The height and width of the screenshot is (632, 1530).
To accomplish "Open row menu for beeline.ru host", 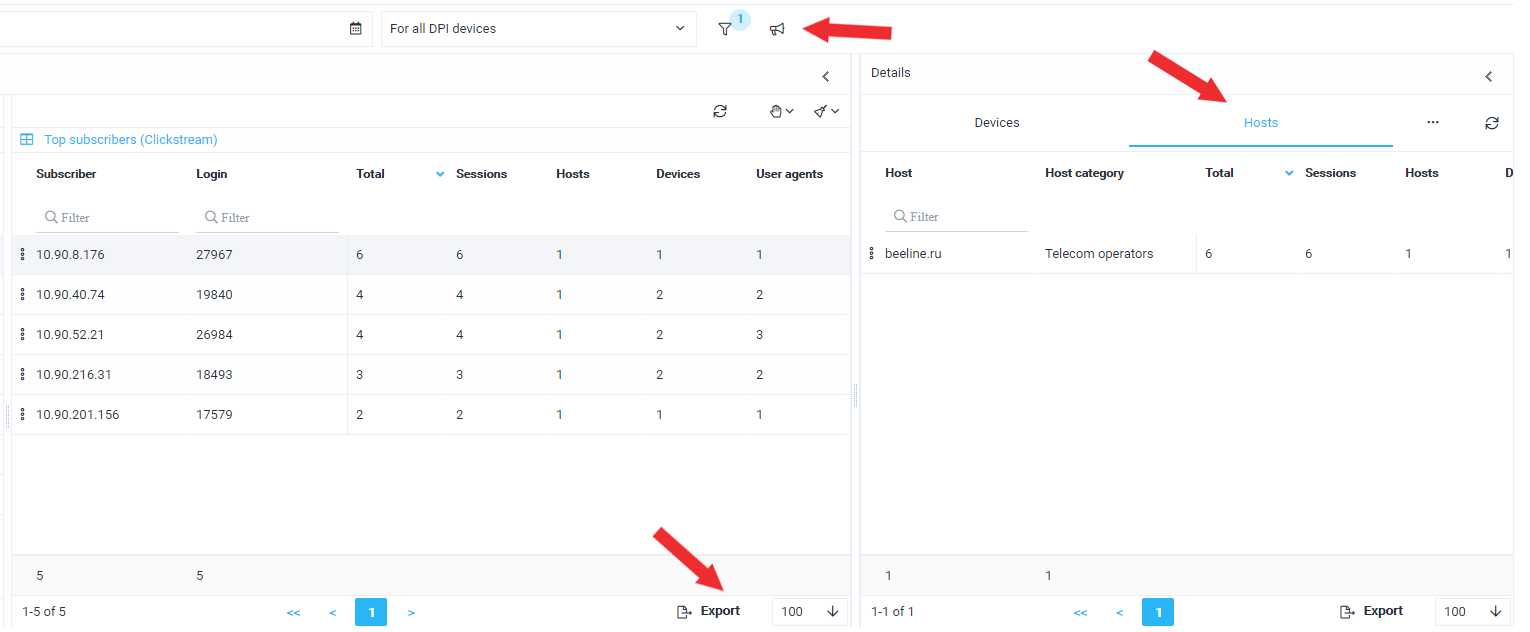I will click(871, 254).
